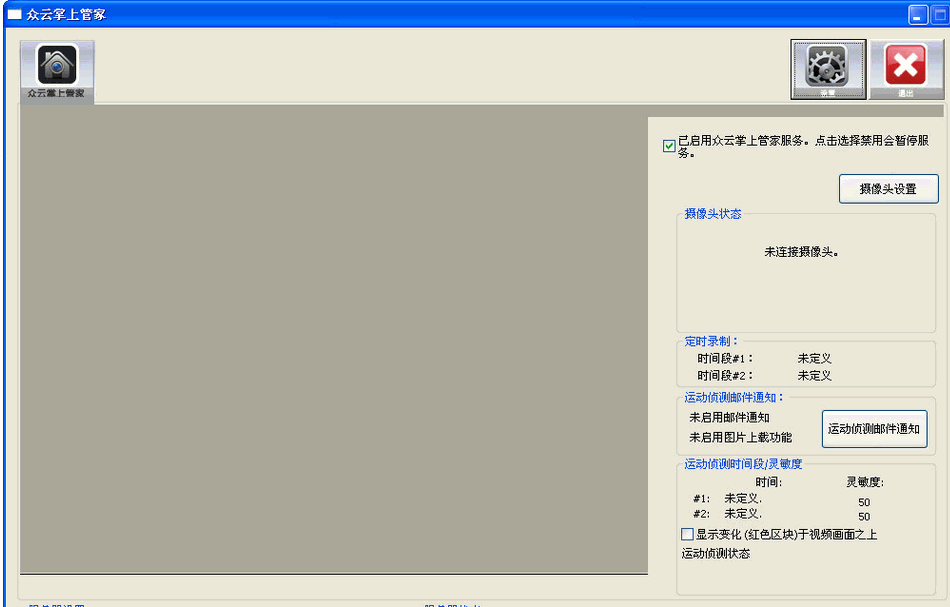Image resolution: width=950 pixels, height=607 pixels.
Task: Click the 运动侦测状态 label
Action: point(716,554)
